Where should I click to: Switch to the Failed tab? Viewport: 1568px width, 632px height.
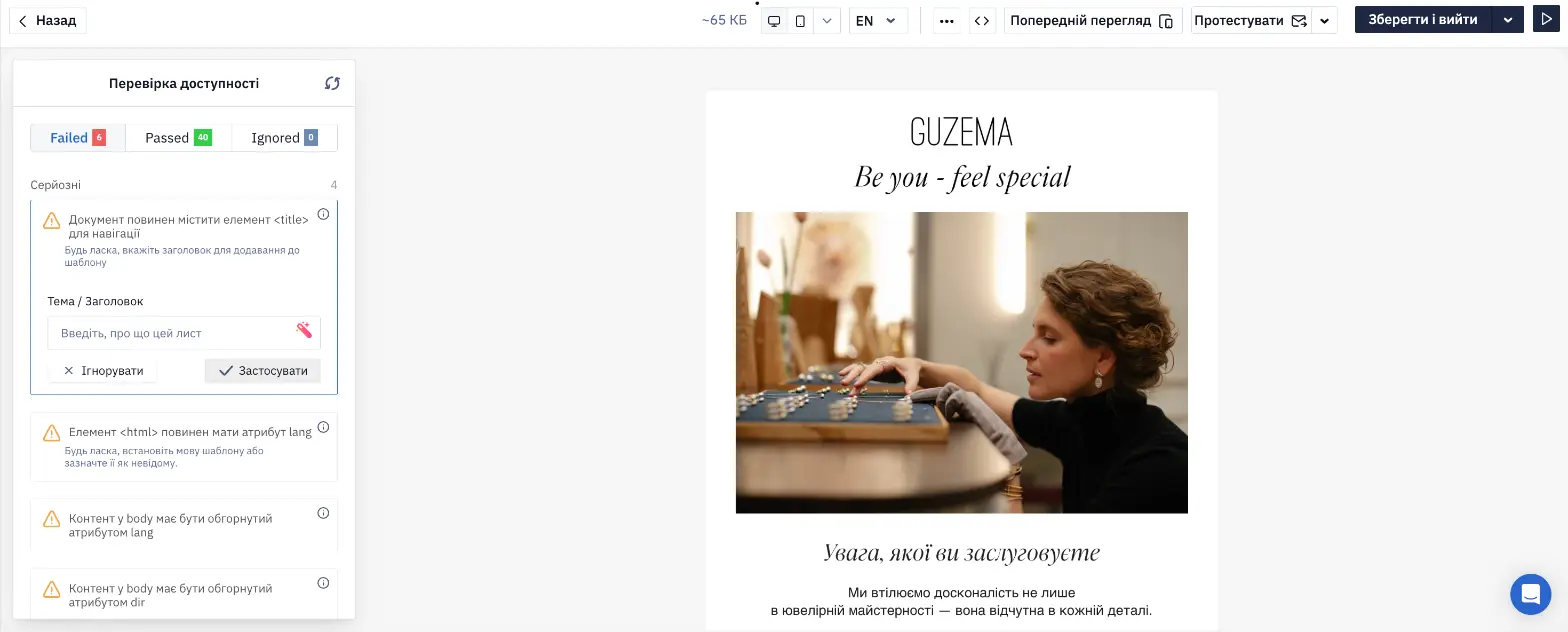click(78, 138)
